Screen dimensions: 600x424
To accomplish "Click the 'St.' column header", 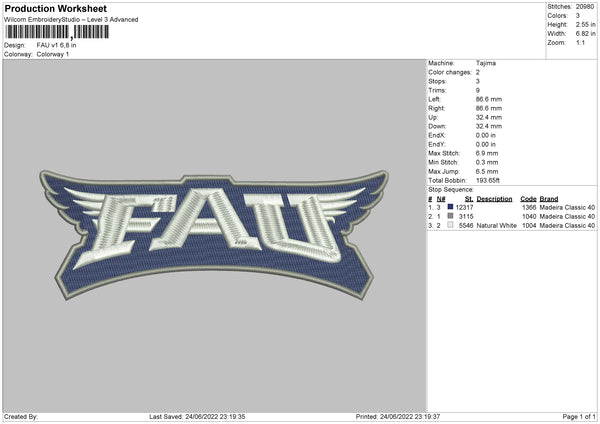I will click(x=469, y=199).
